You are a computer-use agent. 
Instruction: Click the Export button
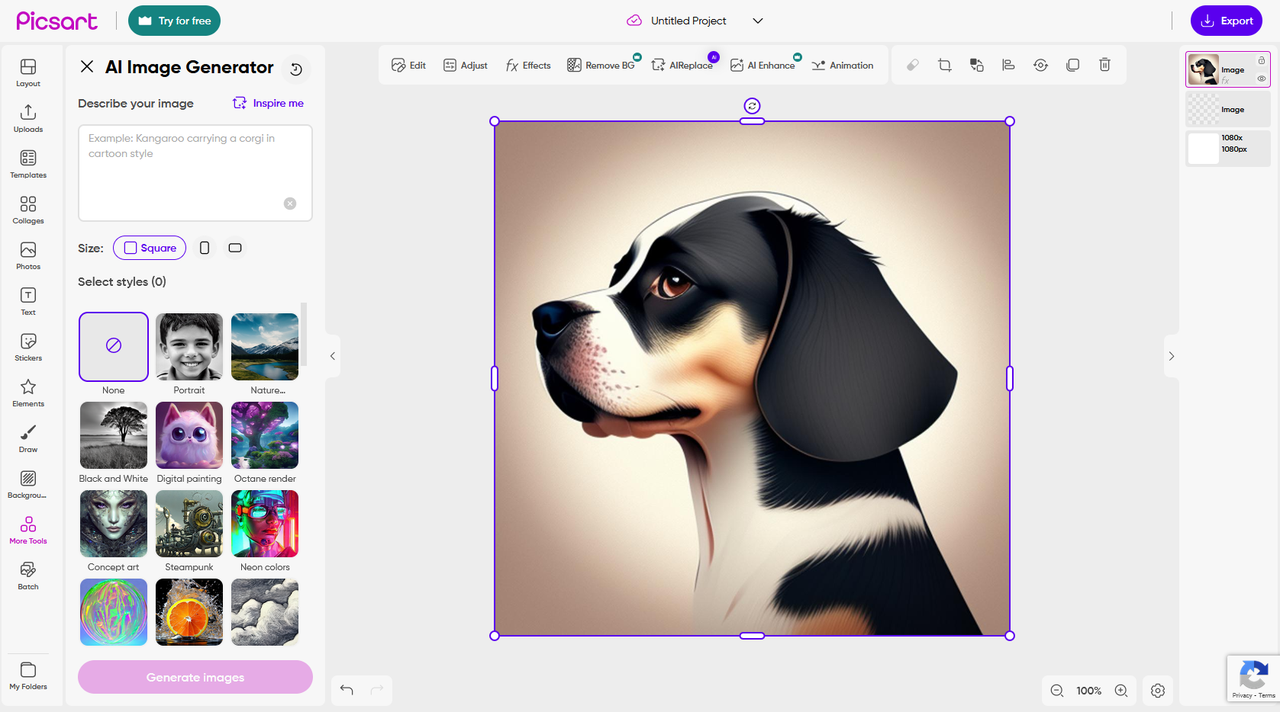[1226, 21]
